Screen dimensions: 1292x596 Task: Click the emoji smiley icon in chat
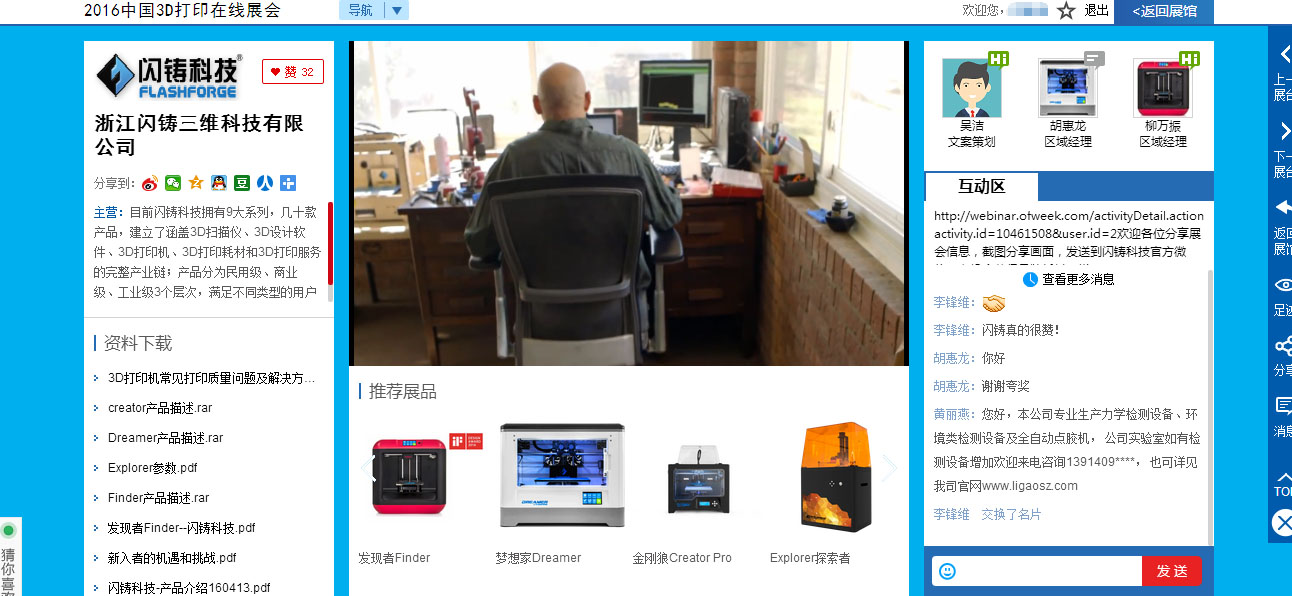click(947, 571)
